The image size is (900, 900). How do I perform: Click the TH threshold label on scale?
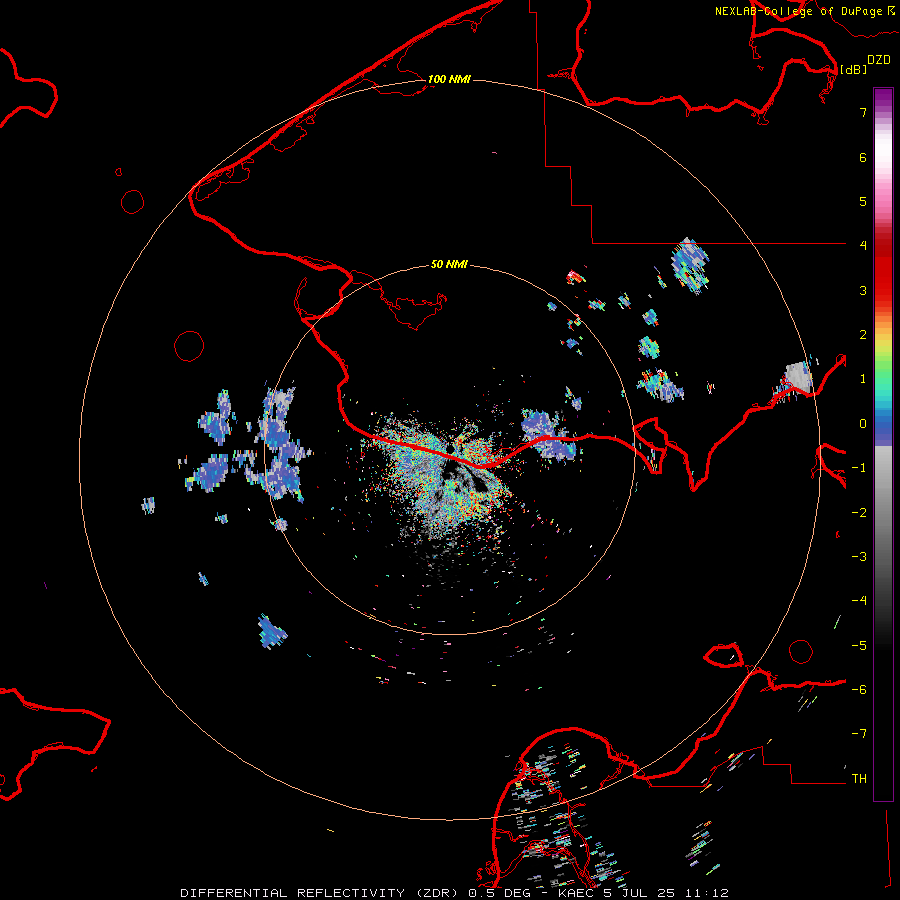859,778
